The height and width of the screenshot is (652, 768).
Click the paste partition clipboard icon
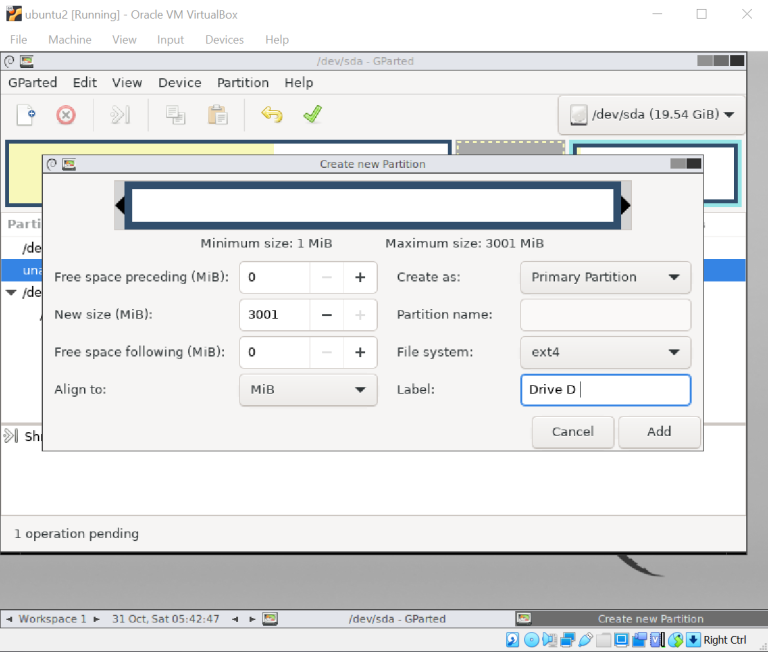click(217, 115)
